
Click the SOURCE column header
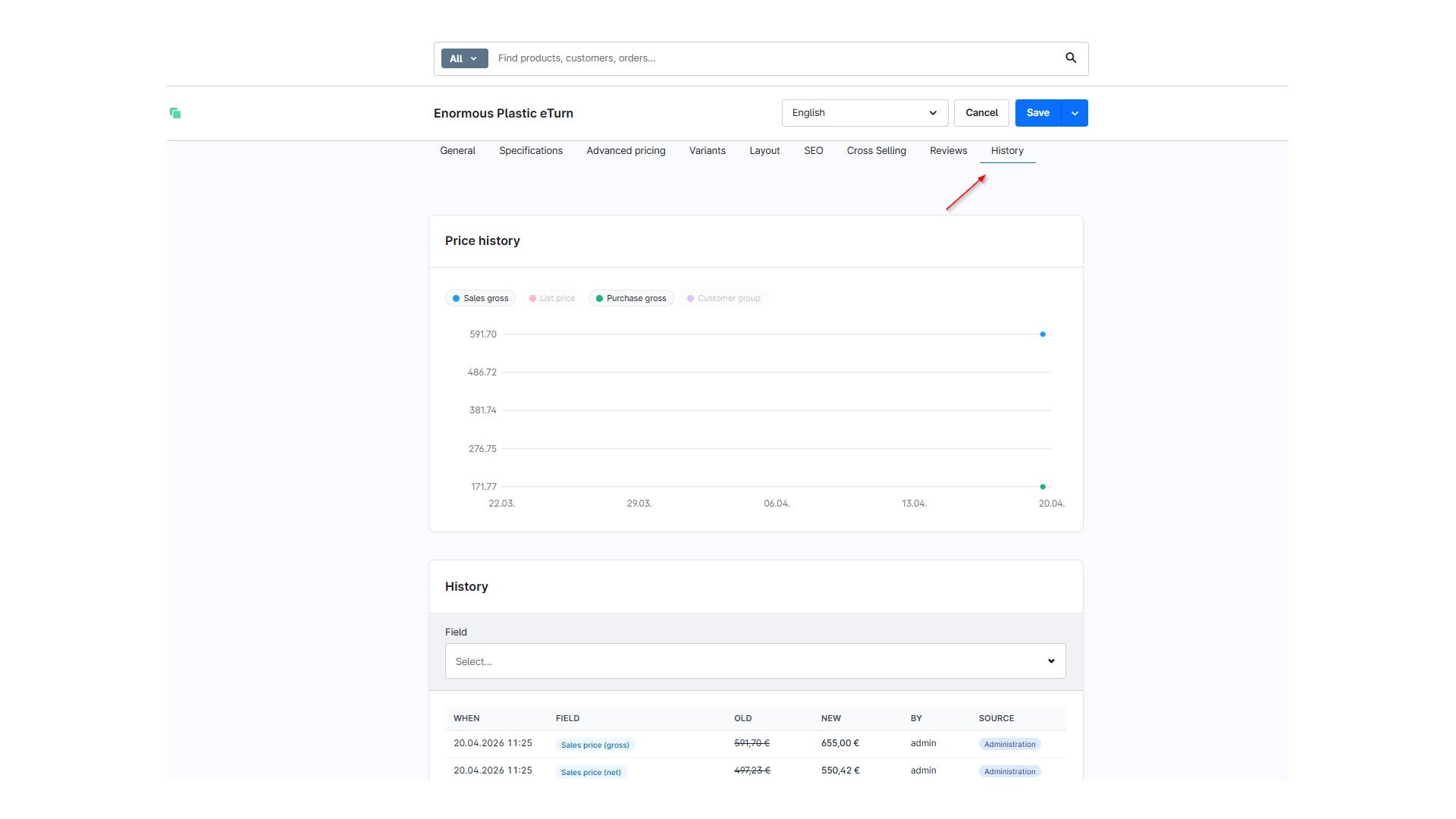(996, 718)
